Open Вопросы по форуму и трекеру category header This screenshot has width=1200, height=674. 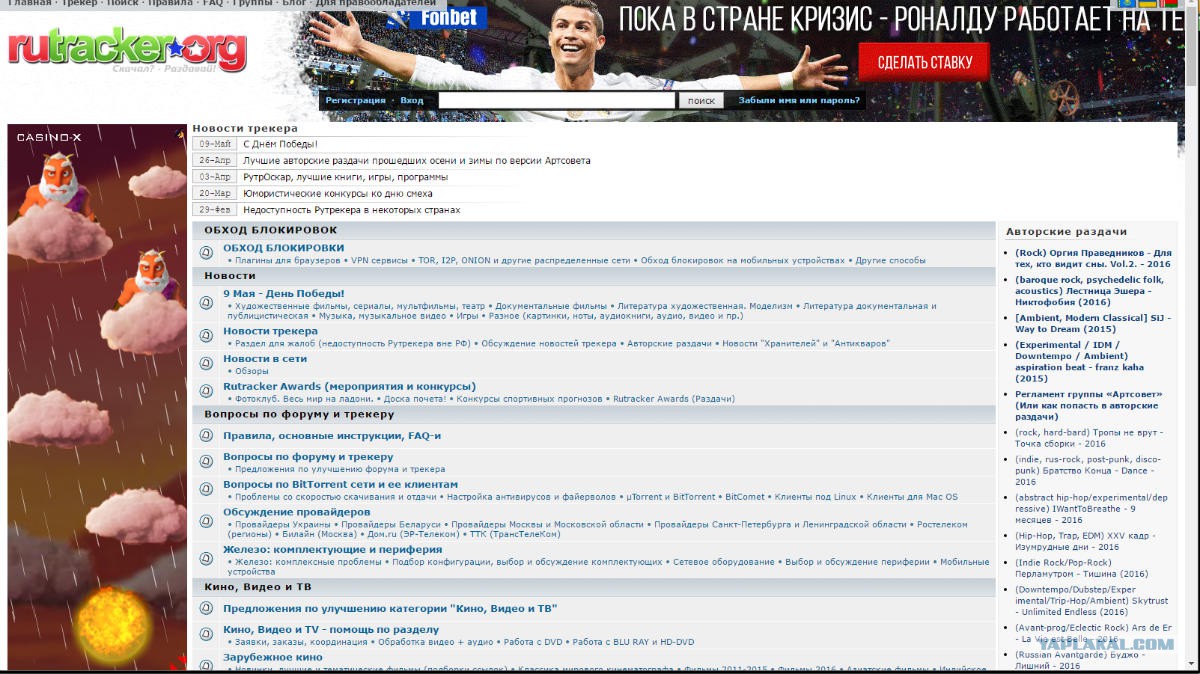pos(299,414)
